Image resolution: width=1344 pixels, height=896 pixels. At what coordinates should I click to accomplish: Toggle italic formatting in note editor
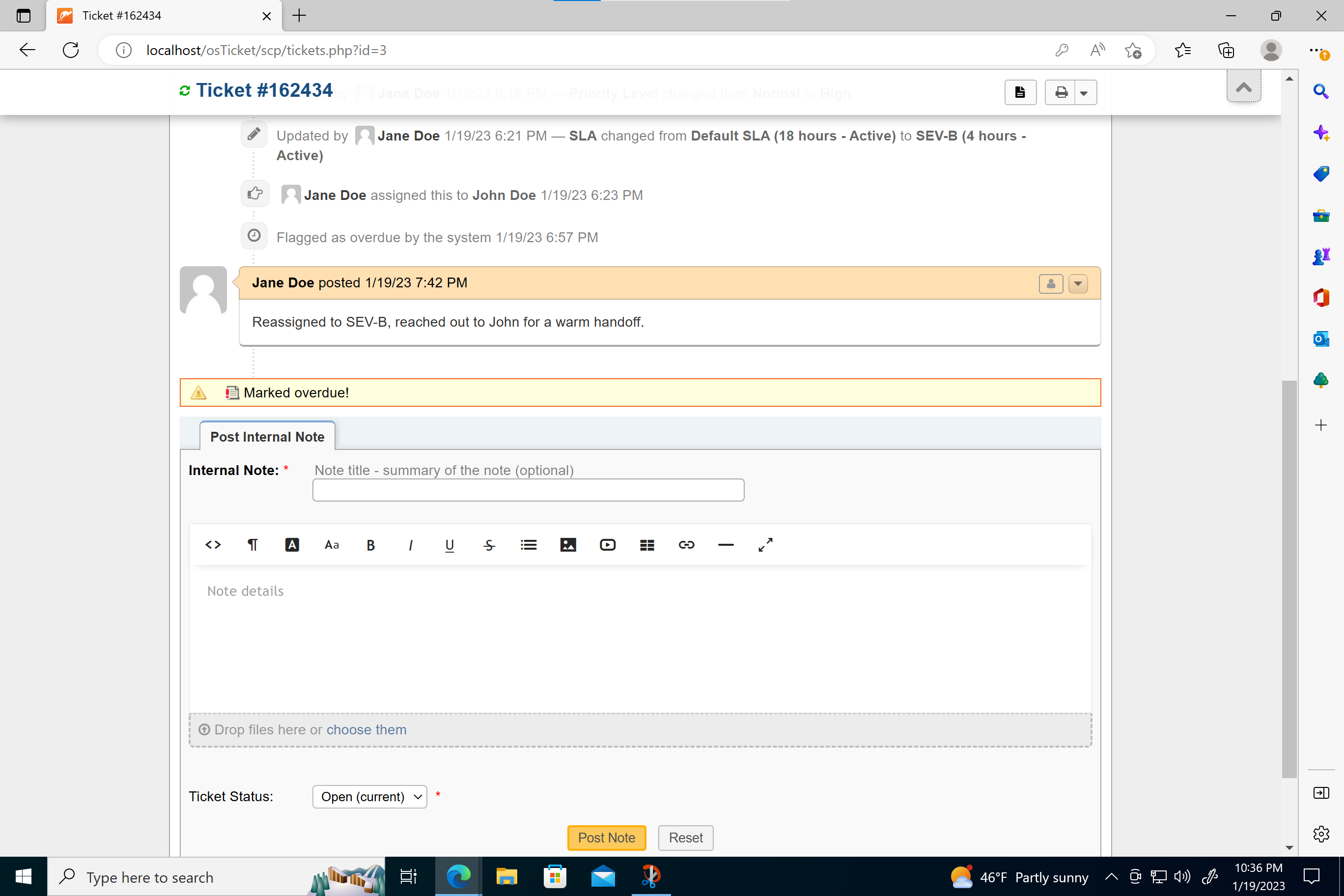pyautogui.click(x=409, y=545)
